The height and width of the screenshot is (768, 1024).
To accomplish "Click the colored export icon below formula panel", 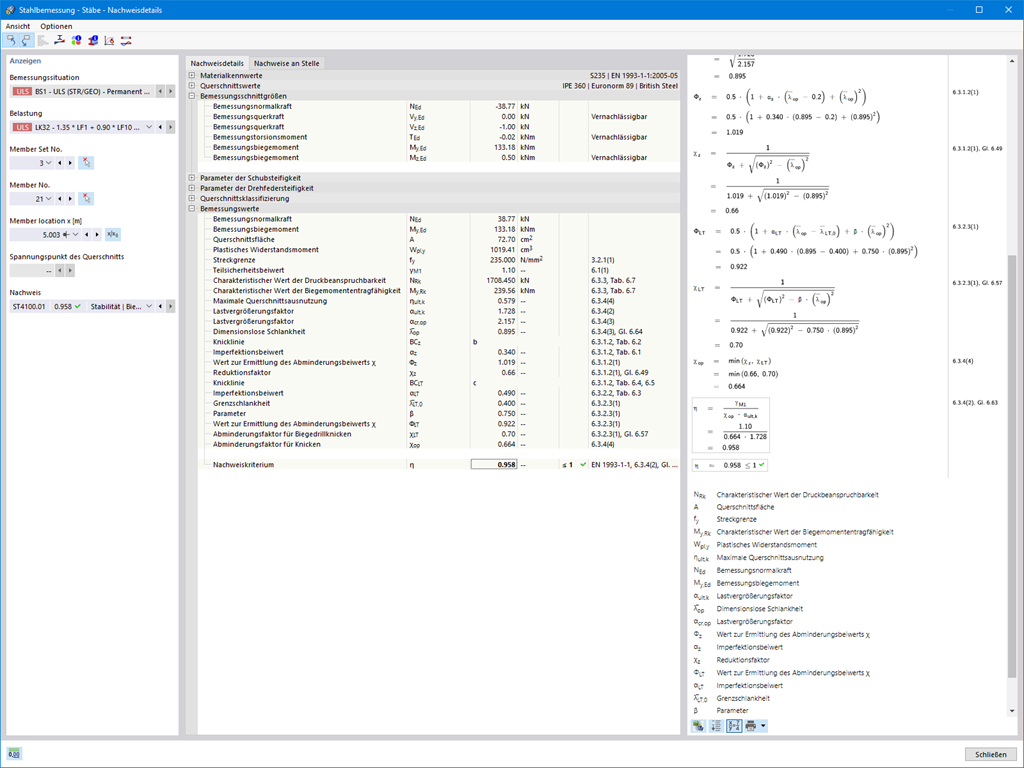I will (699, 726).
